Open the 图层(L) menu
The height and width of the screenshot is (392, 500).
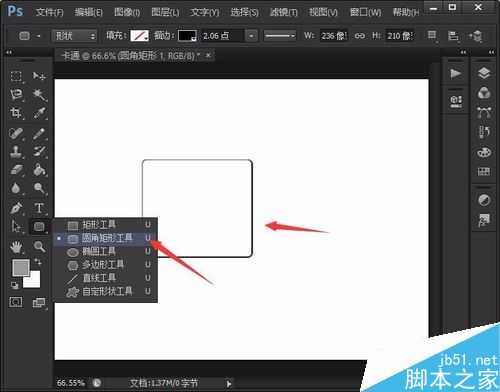165,12
